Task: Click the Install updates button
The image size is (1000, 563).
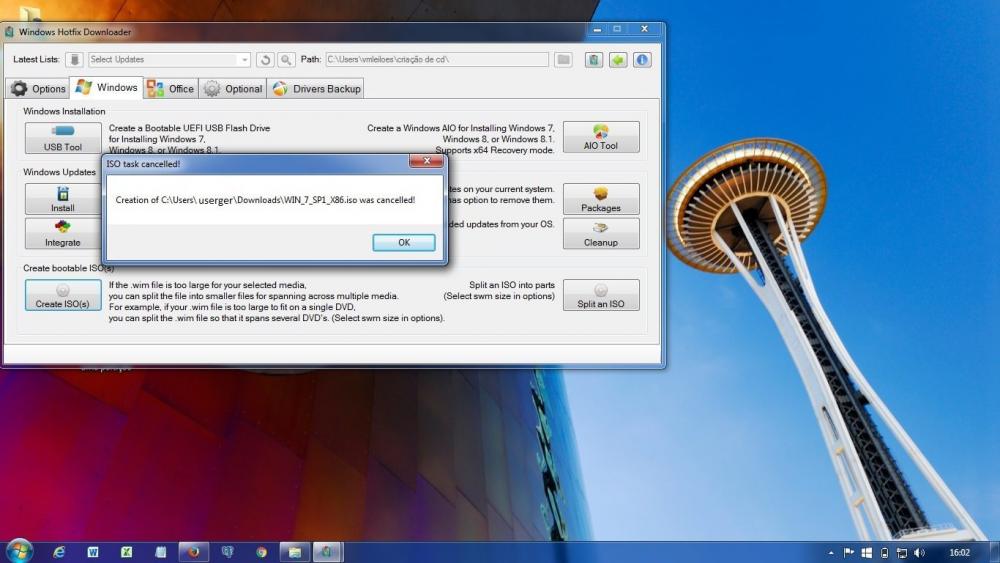Action: coord(63,199)
